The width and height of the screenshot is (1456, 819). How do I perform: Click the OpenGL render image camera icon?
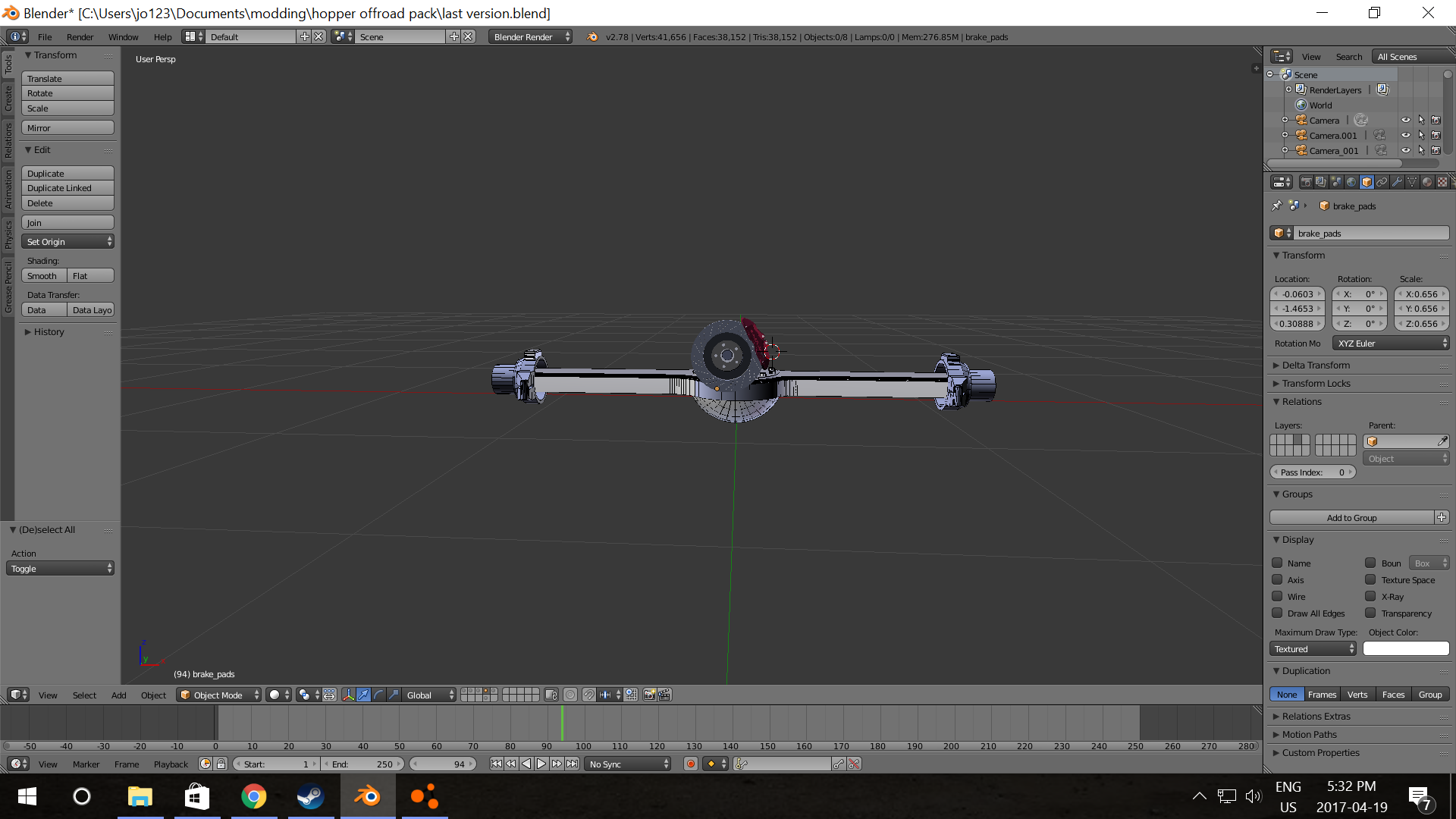click(649, 695)
